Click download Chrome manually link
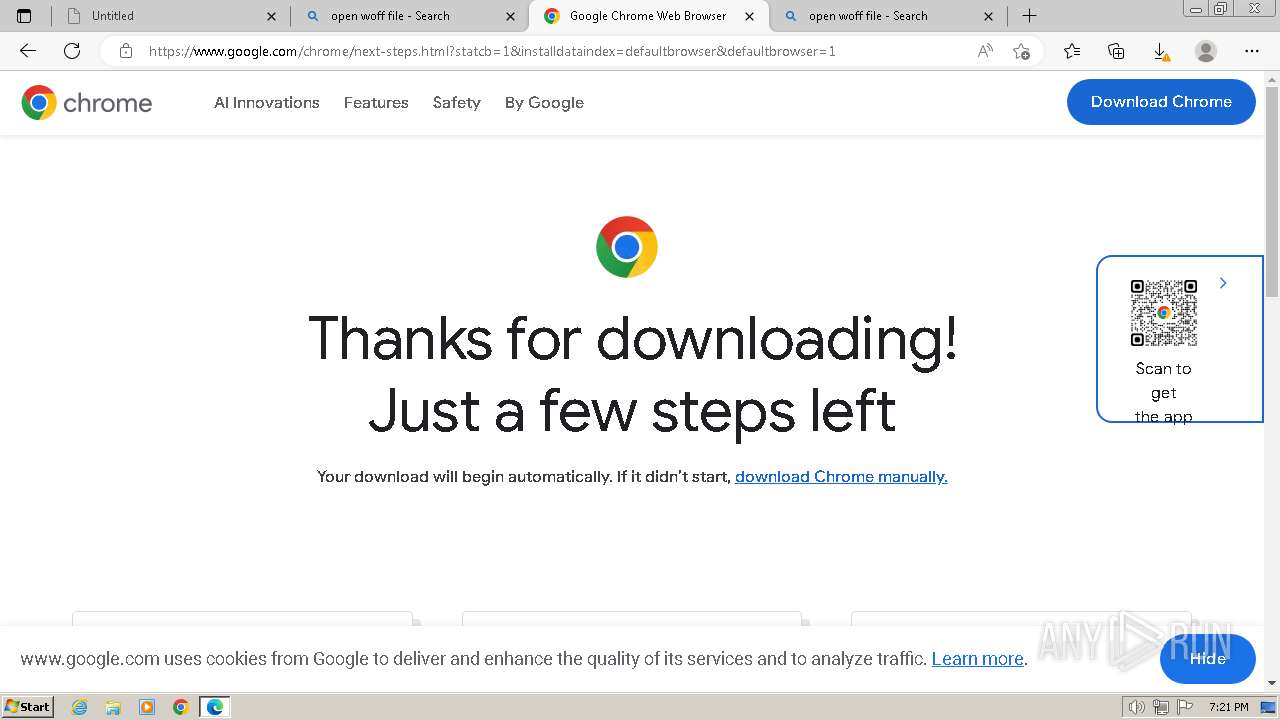Screen dimensions: 1280x720 (841, 476)
